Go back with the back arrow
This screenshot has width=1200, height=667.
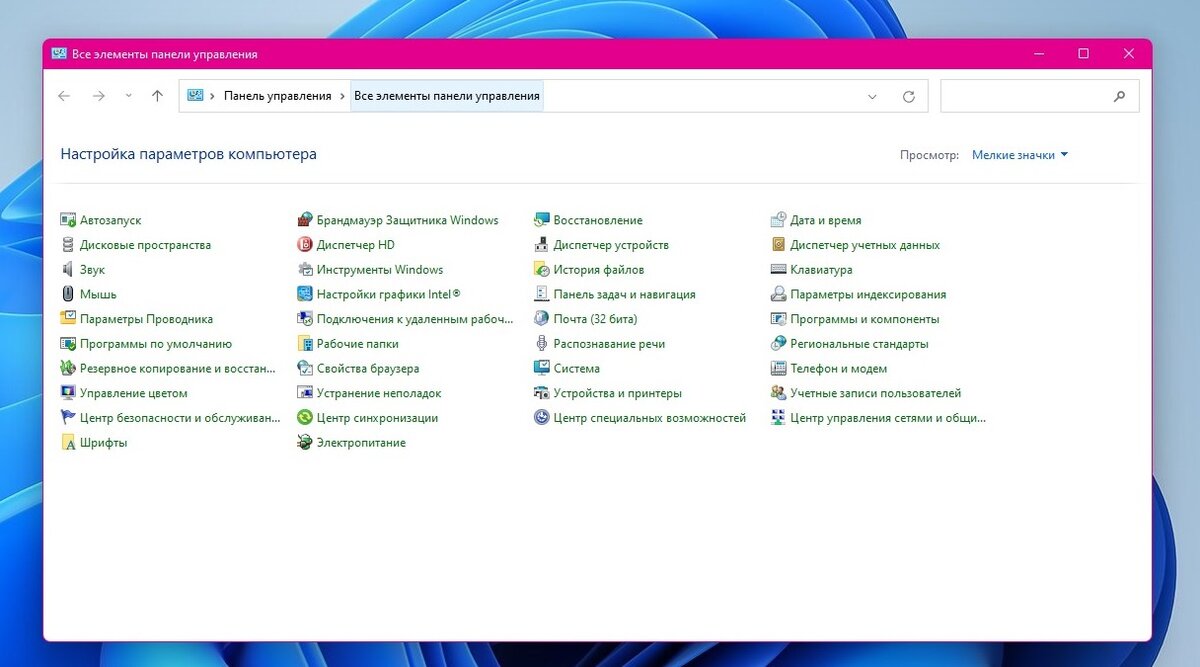click(x=64, y=96)
